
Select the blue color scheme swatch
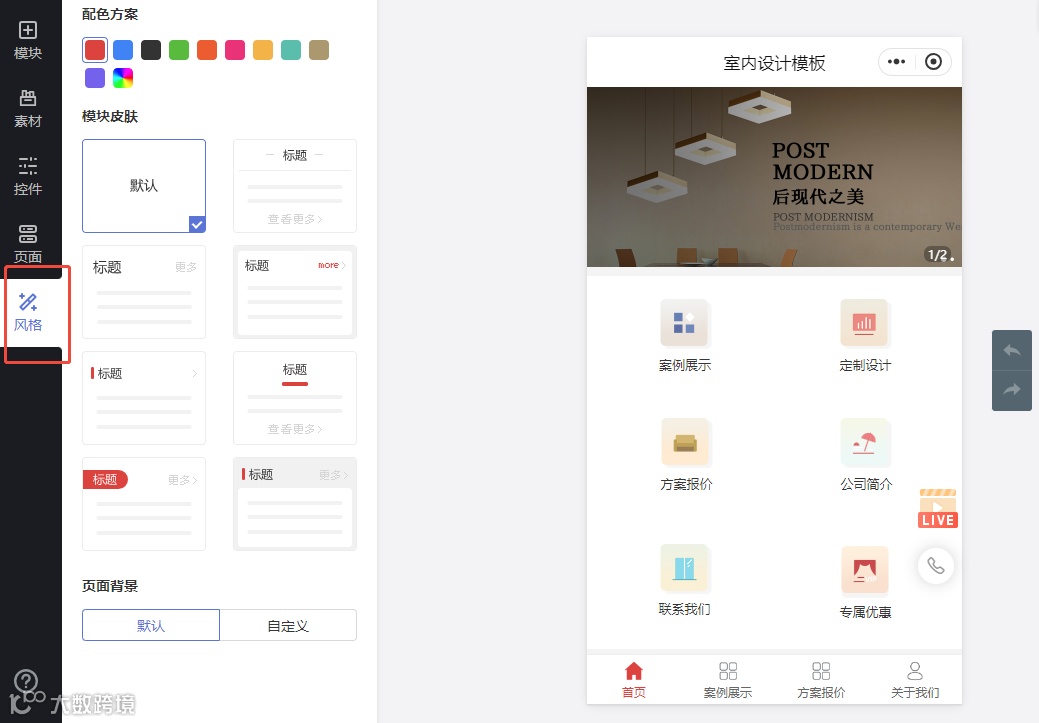pyautogui.click(x=123, y=50)
